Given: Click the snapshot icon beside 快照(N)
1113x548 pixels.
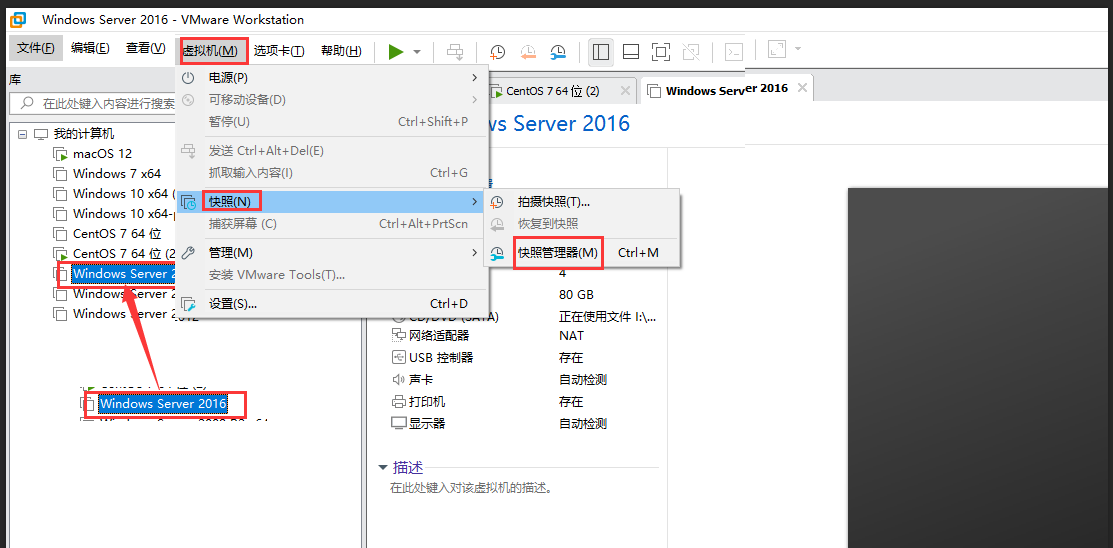Looking at the screenshot, I should point(189,202).
